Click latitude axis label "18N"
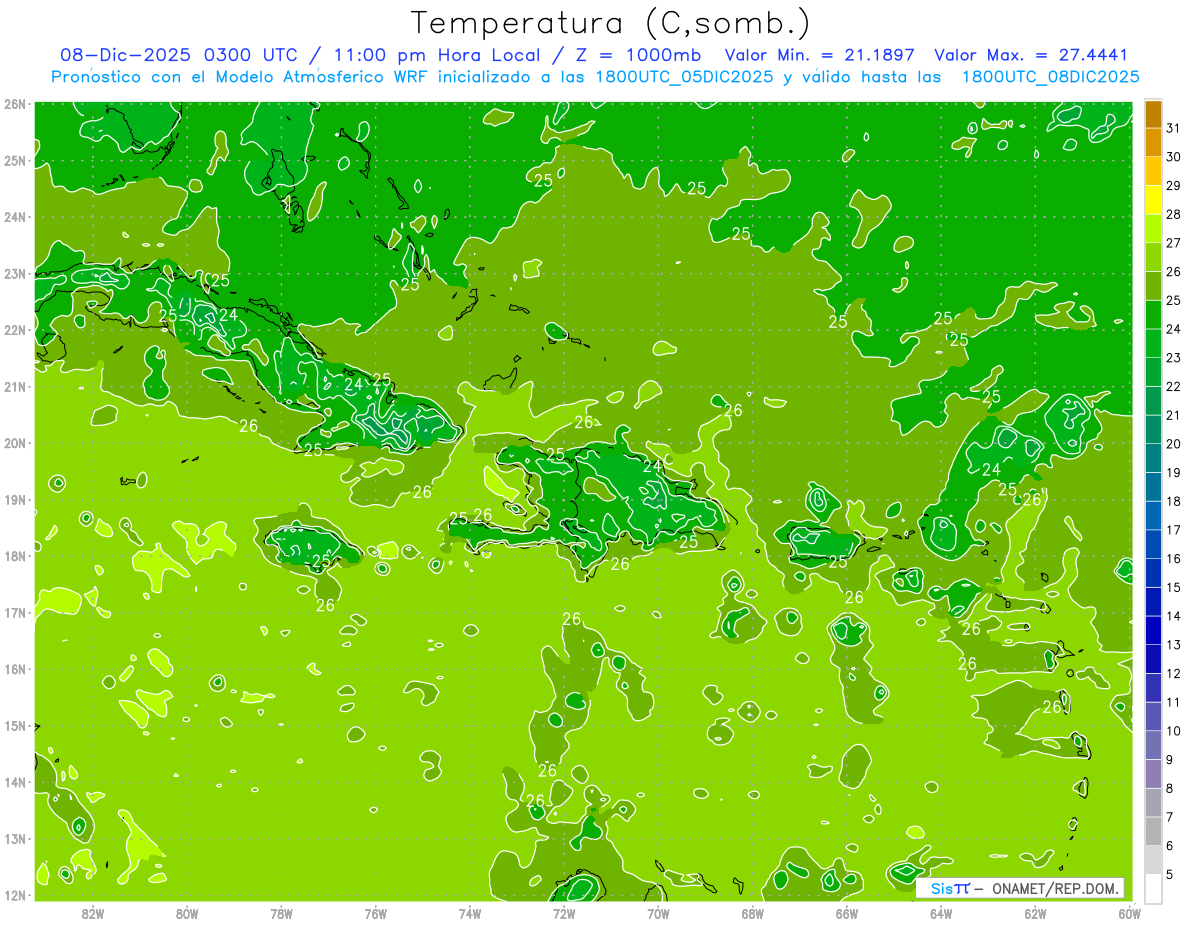Screen dimensions: 1200x927 (x=15, y=556)
